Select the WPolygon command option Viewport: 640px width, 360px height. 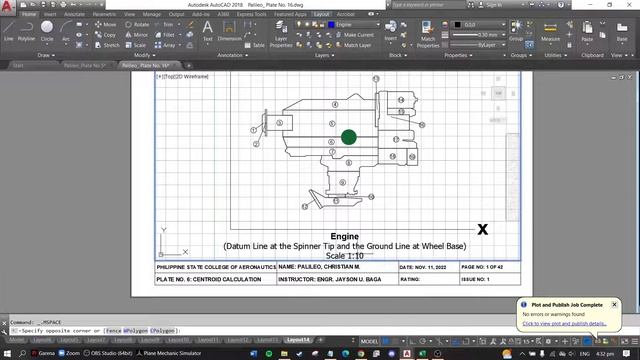[x=135, y=331]
